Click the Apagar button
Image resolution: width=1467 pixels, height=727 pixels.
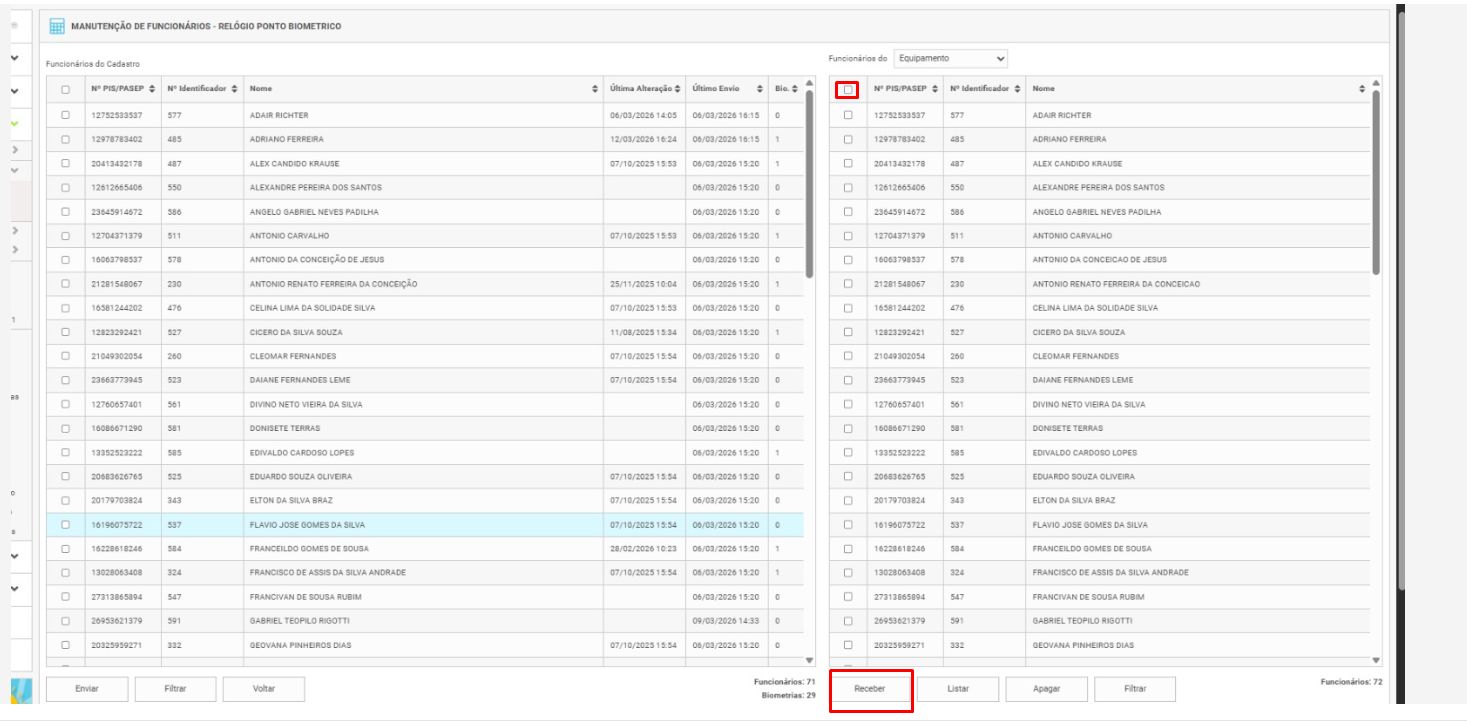(1046, 688)
